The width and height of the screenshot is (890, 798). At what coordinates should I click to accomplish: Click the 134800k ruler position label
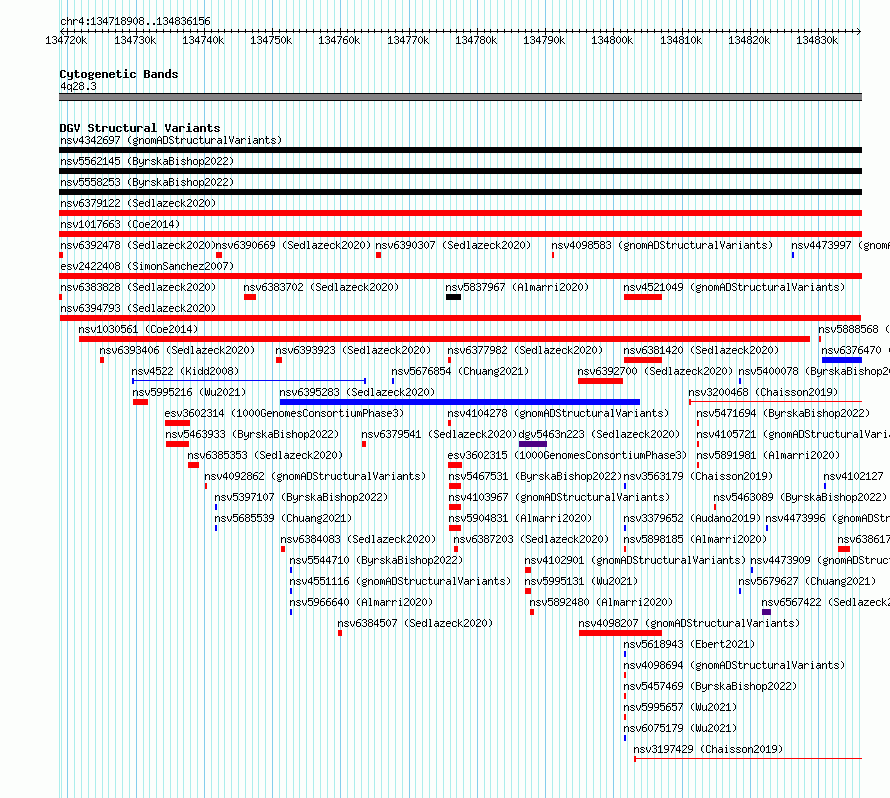612,40
